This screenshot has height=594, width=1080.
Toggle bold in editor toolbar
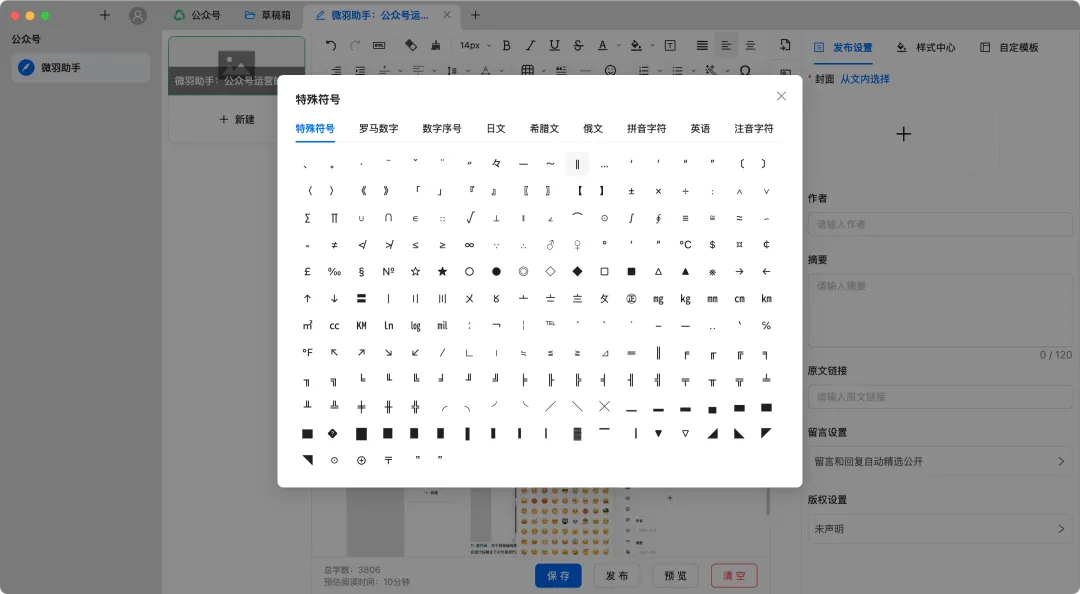click(x=506, y=45)
